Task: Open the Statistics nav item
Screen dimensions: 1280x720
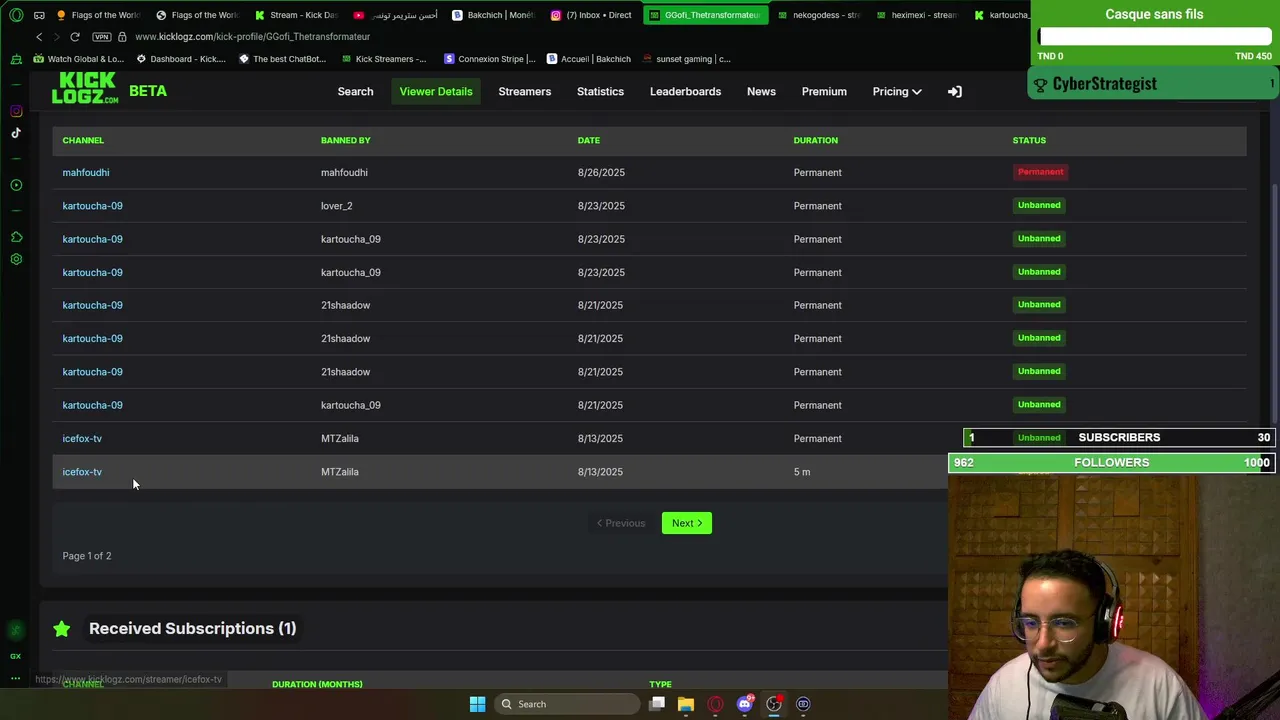Action: click(600, 91)
